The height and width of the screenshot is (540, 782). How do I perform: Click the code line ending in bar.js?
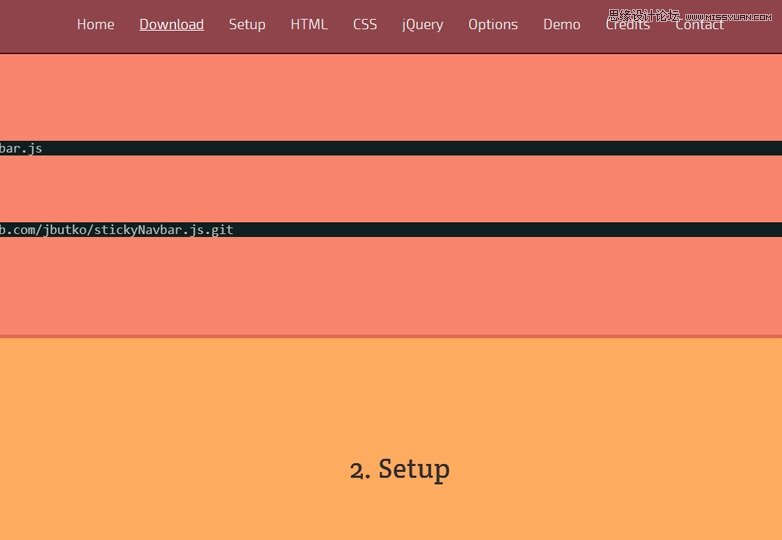coord(391,148)
